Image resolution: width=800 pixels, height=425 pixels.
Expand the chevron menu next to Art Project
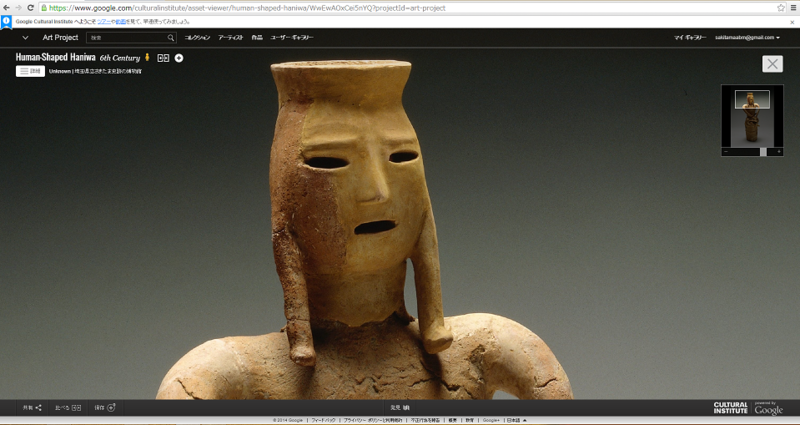coord(25,37)
